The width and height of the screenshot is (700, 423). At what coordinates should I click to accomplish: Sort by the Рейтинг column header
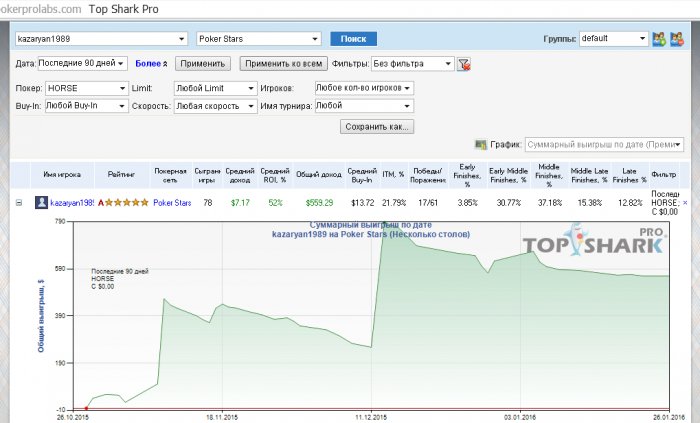pos(121,174)
